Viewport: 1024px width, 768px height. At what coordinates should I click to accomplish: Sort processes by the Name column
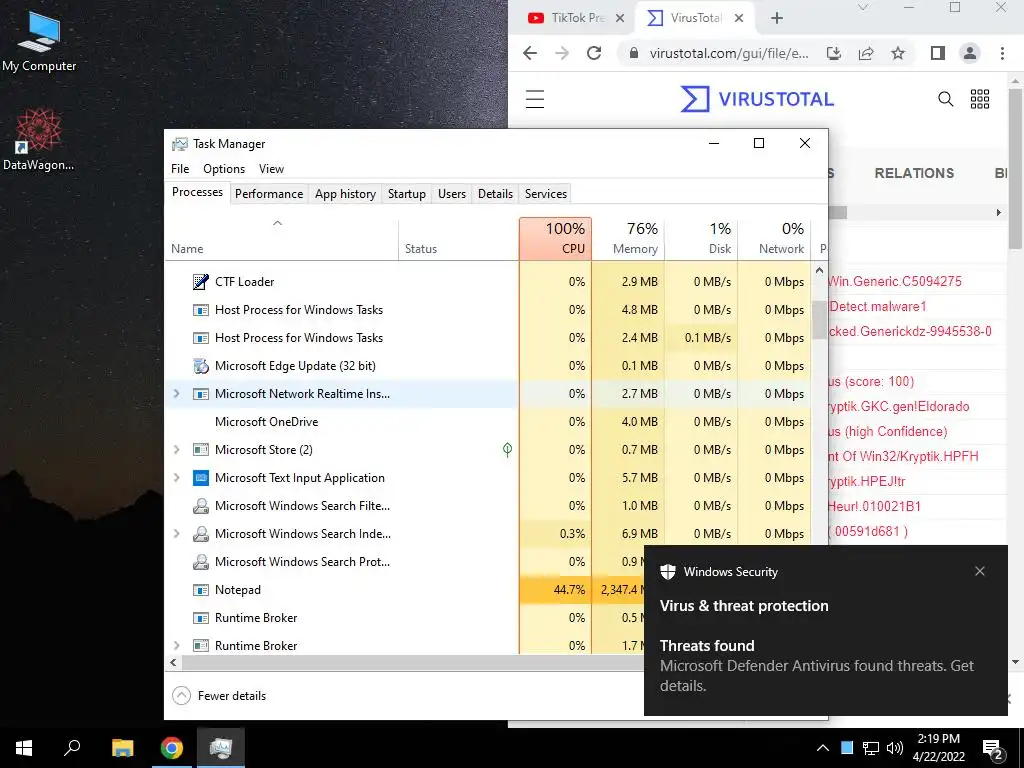(x=281, y=238)
